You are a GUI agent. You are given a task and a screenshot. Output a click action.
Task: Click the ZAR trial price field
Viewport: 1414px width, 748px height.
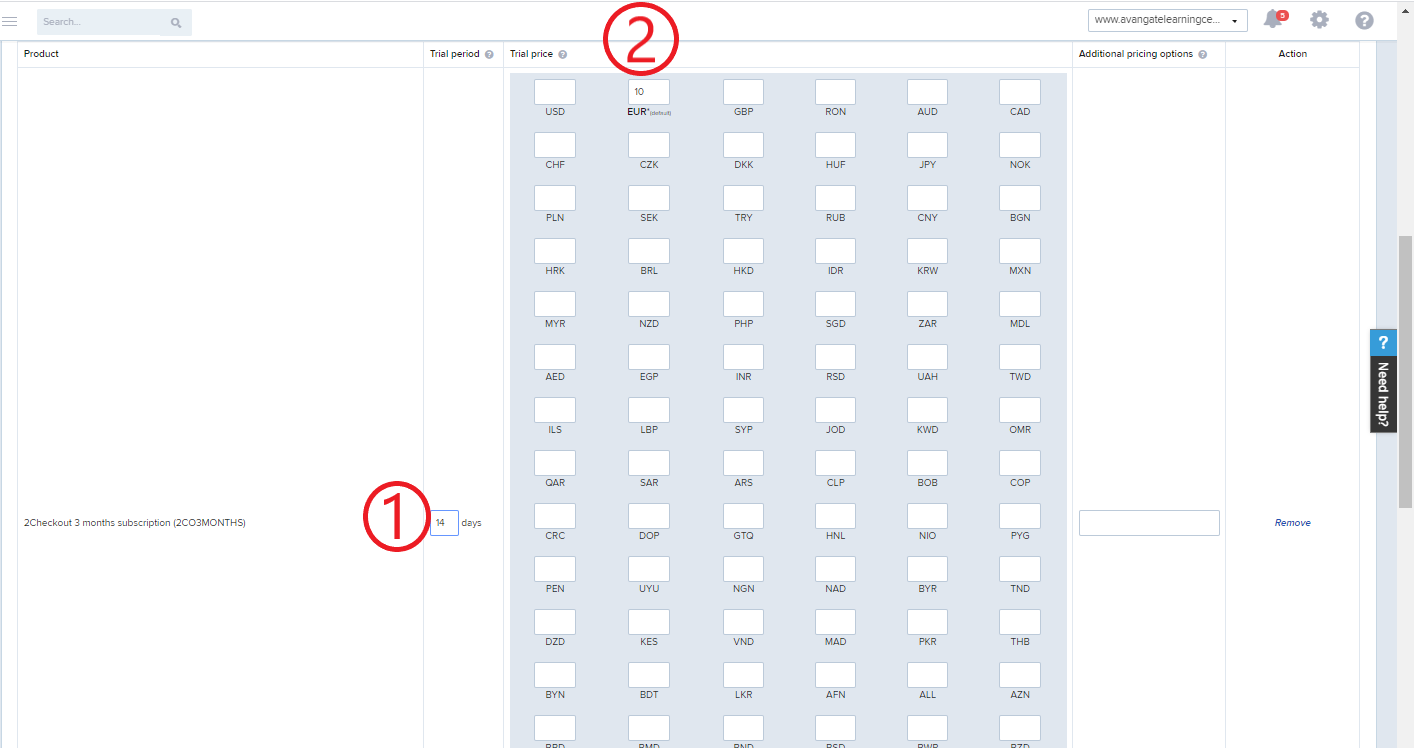(928, 304)
